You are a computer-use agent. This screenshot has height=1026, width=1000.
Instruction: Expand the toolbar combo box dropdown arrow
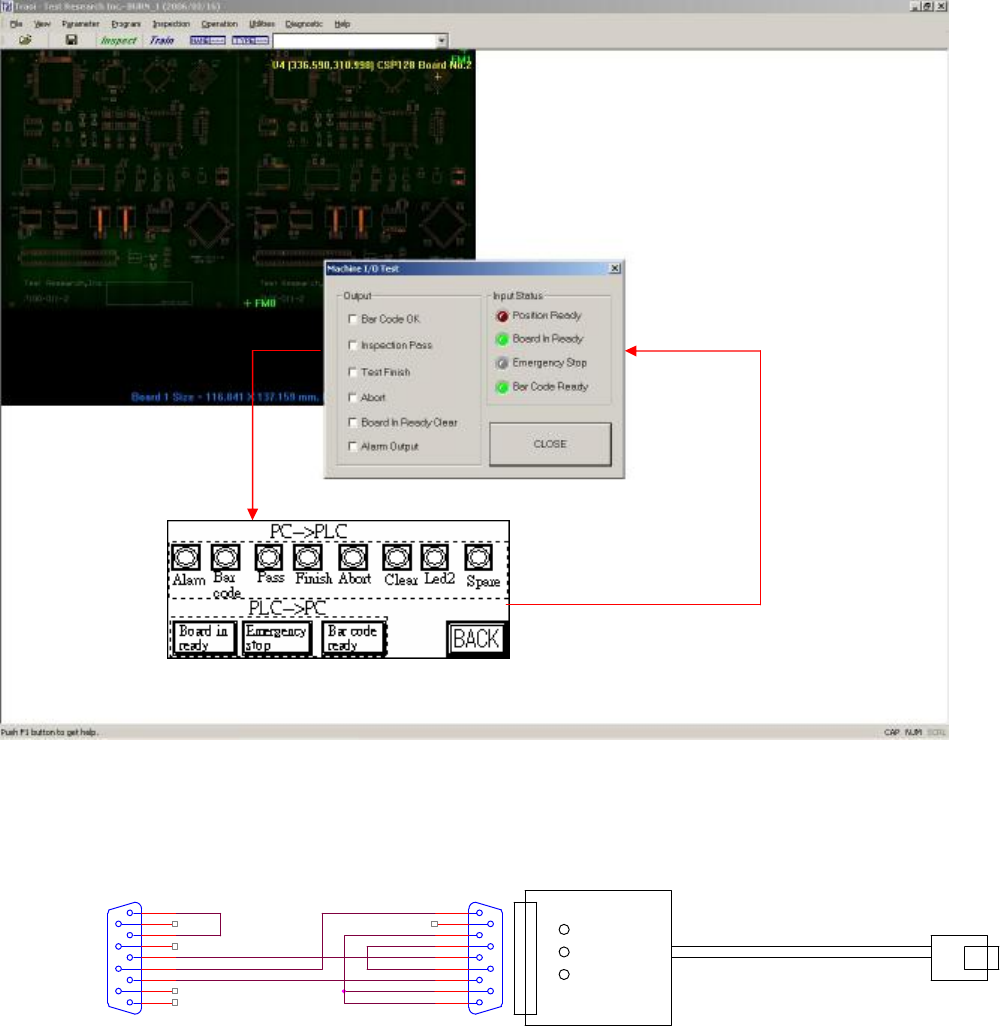(442, 41)
